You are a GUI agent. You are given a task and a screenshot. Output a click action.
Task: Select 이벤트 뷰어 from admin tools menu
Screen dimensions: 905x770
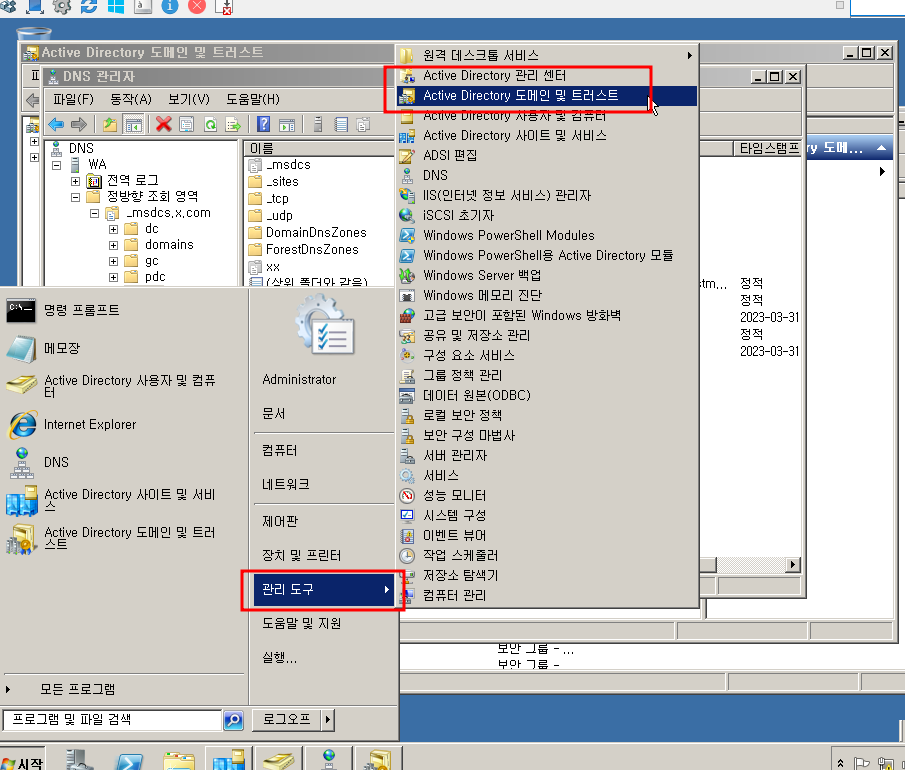point(547,536)
